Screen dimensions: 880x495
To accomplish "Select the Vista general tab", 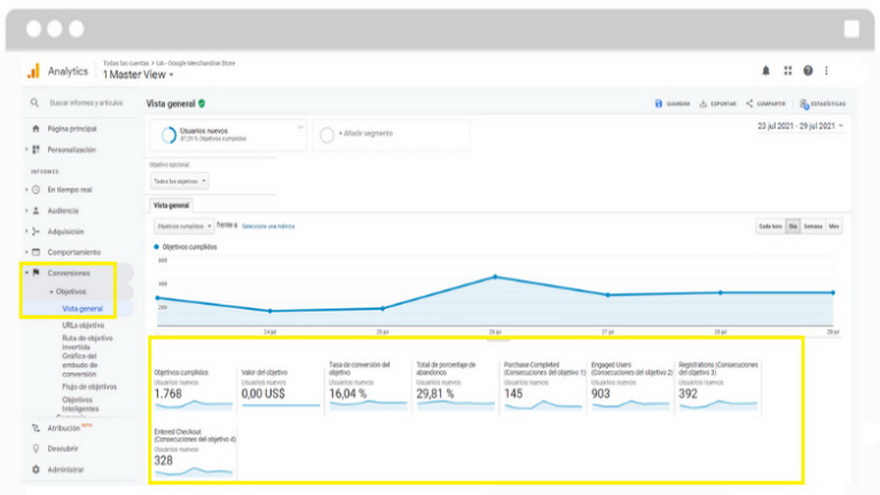I will [171, 205].
